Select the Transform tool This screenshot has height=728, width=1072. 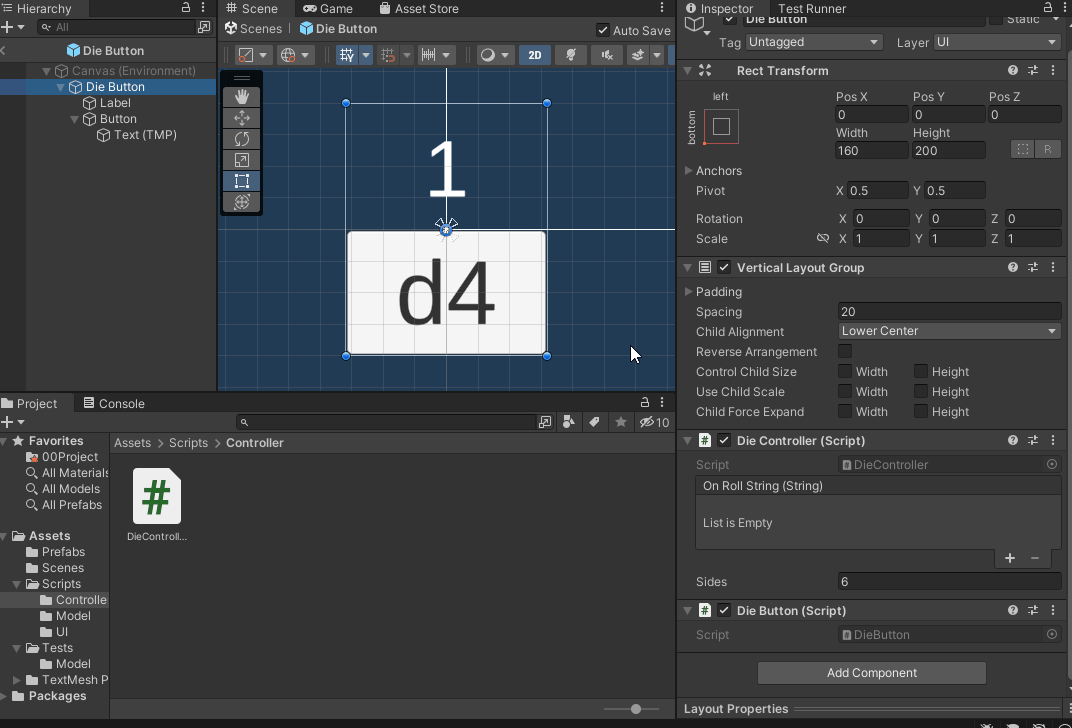click(x=241, y=202)
